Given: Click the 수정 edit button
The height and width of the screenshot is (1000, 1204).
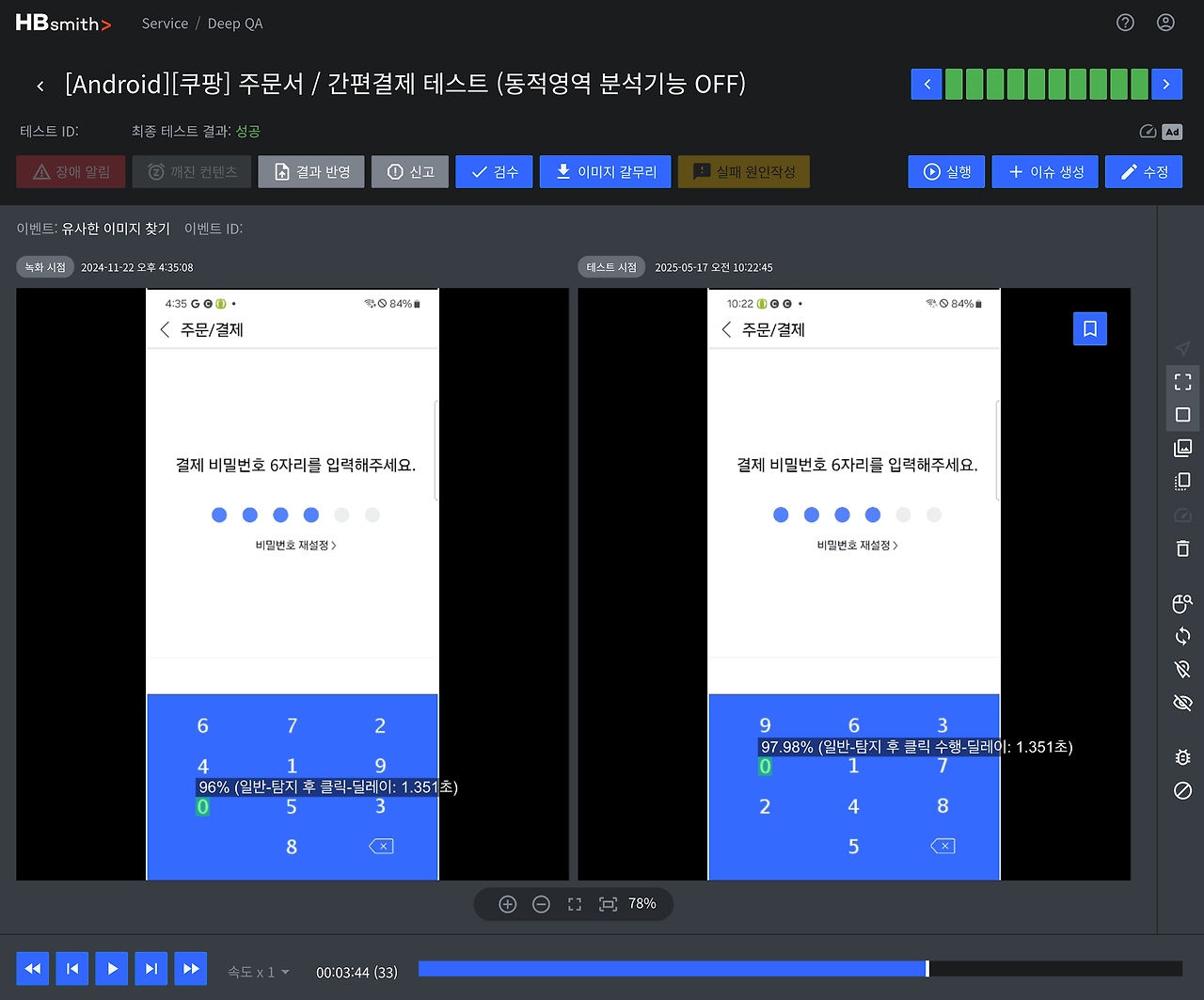Looking at the screenshot, I should click(1144, 172).
